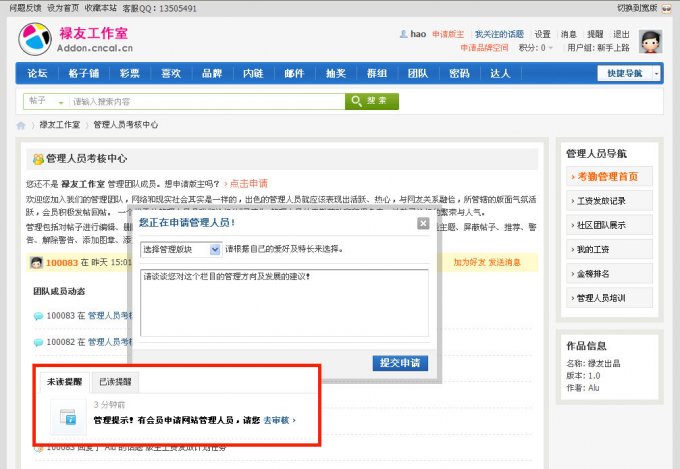Focus the search input field
This screenshot has width=680, height=469.
[x=207, y=102]
